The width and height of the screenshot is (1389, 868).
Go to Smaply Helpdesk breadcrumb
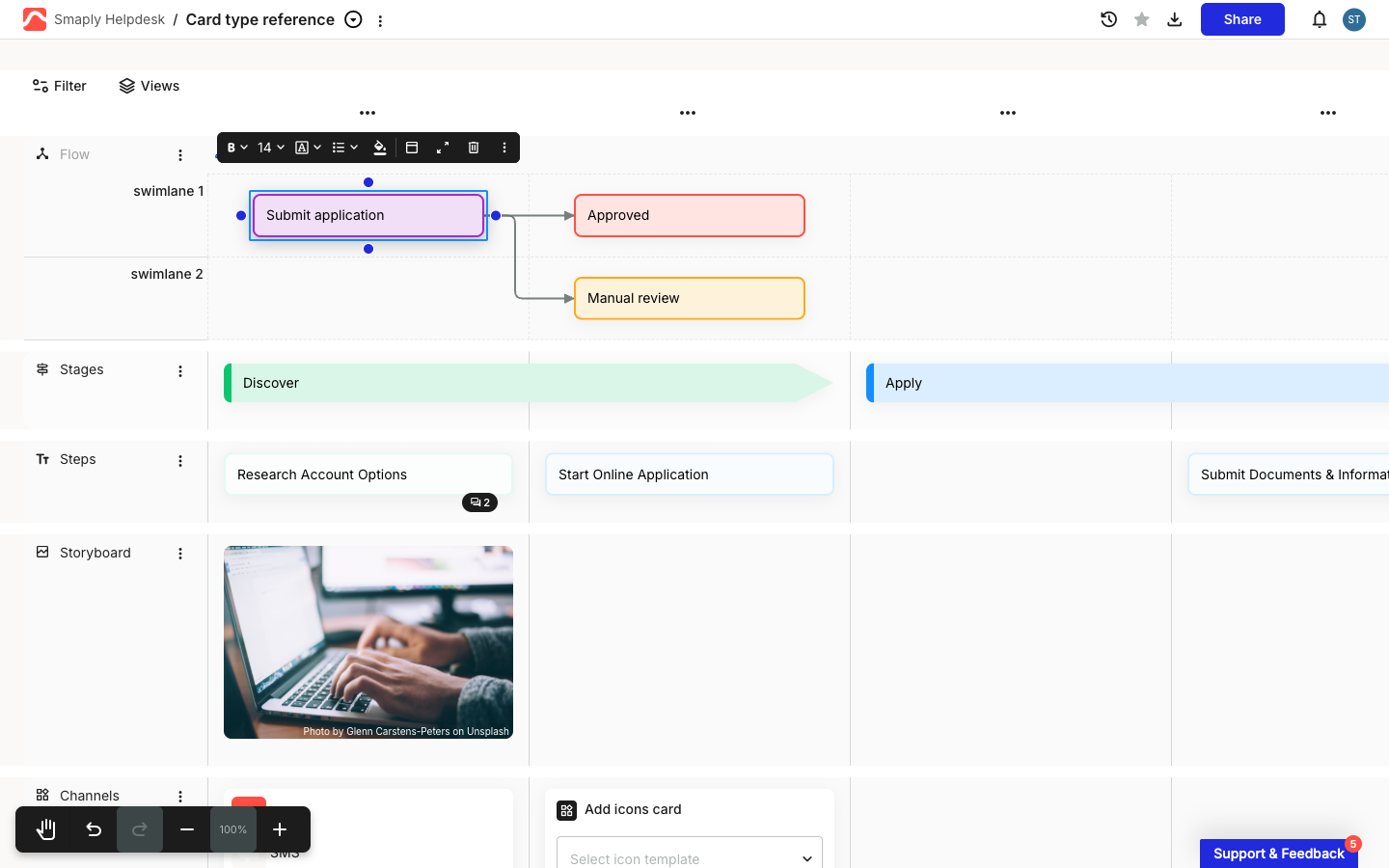(x=109, y=19)
